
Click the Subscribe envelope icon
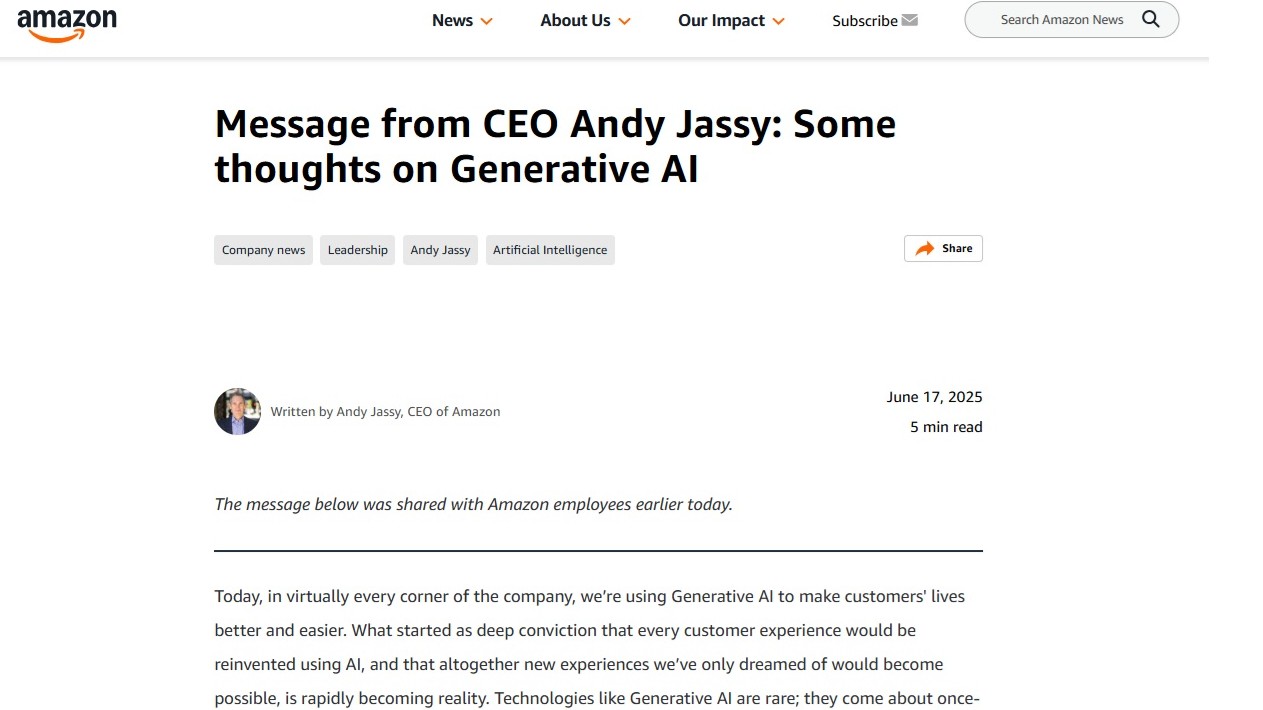909,20
